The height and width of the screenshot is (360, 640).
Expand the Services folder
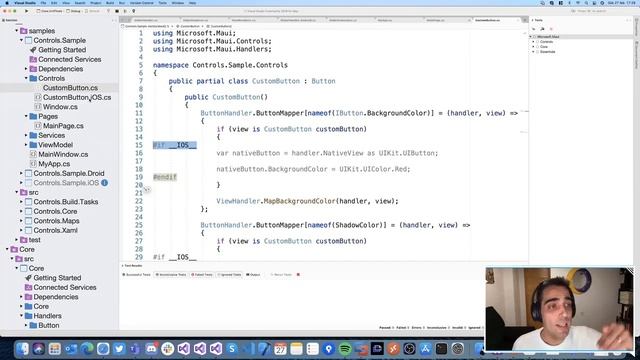26,135
